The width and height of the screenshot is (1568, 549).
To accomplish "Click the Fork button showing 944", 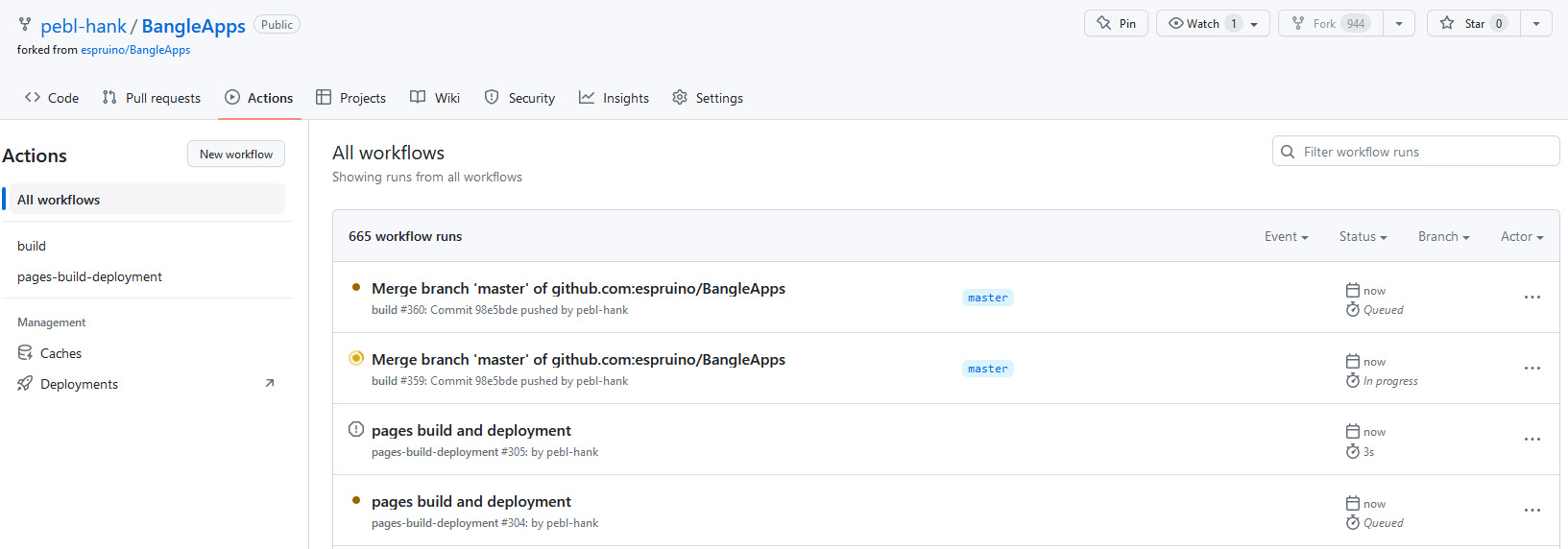I will 1331,24.
